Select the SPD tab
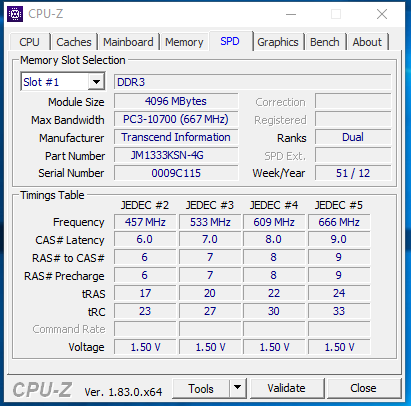Screen dimensions: 411x406 pyautogui.click(x=230, y=41)
